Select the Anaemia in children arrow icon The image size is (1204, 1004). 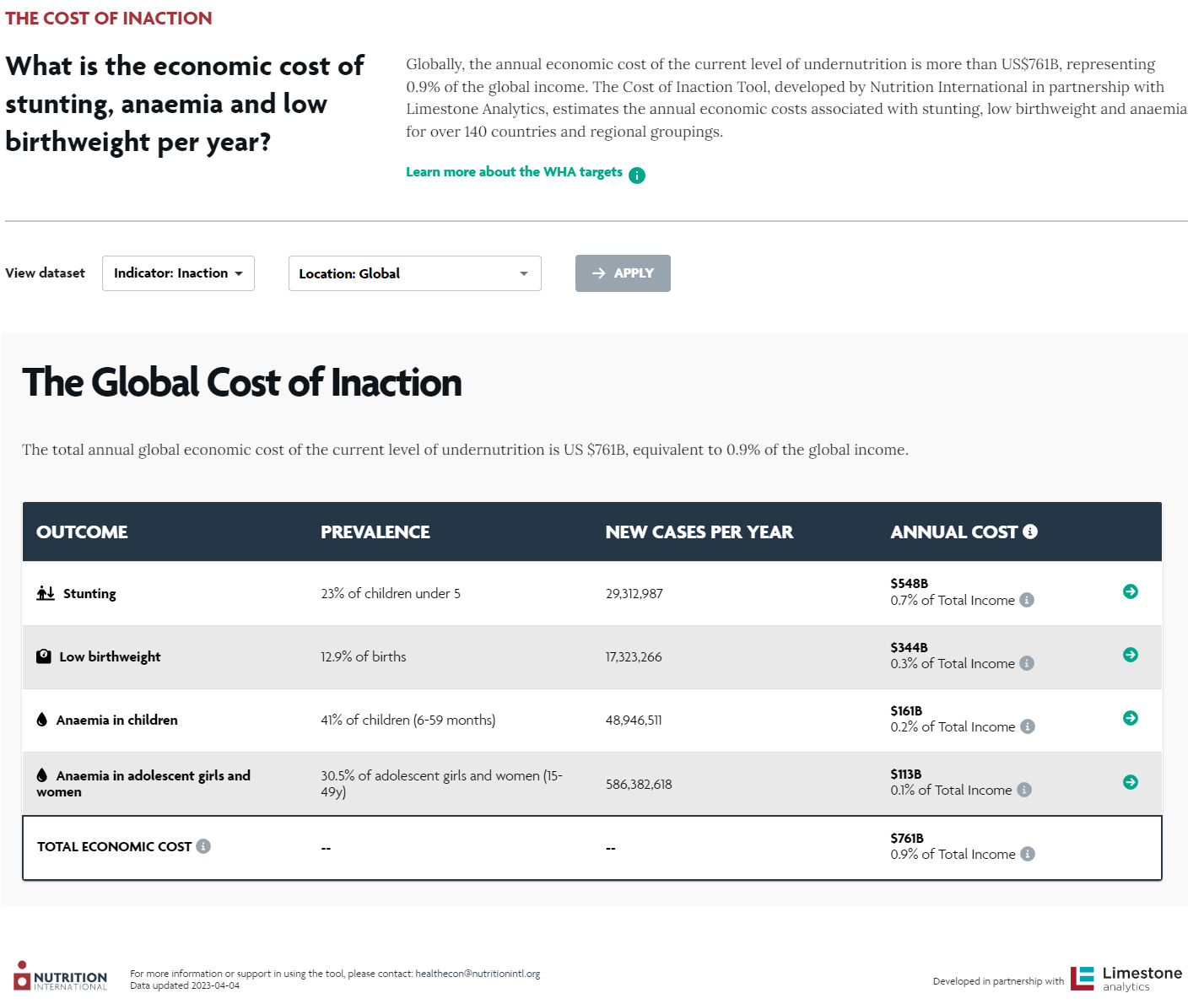tap(1131, 718)
